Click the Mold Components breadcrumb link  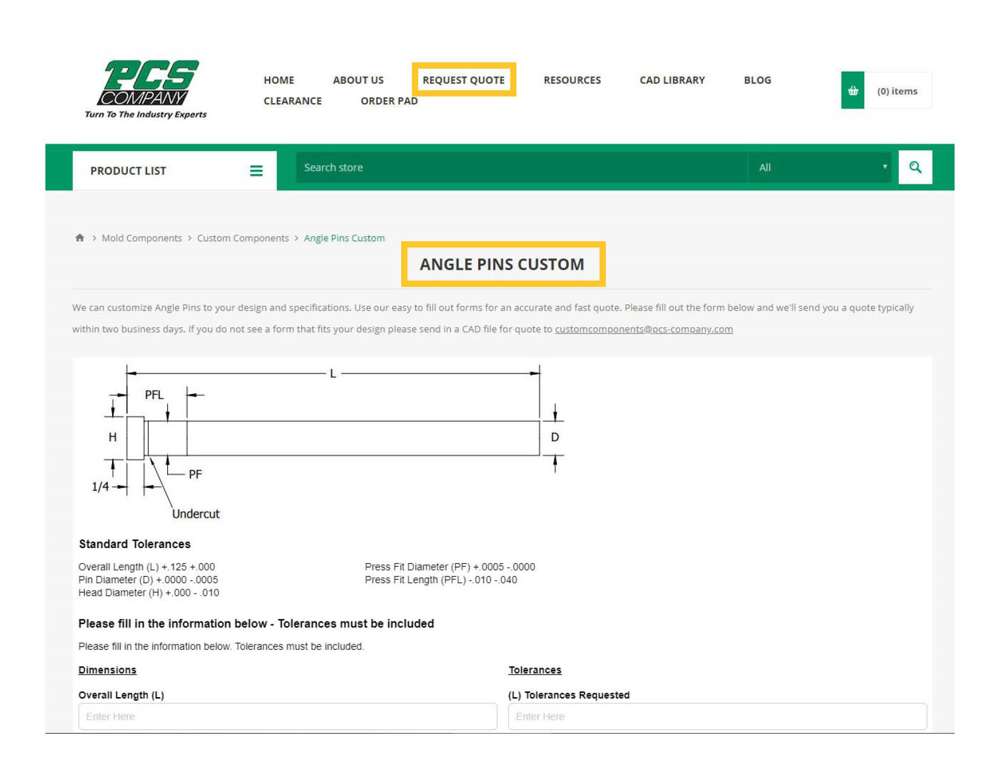coord(142,238)
